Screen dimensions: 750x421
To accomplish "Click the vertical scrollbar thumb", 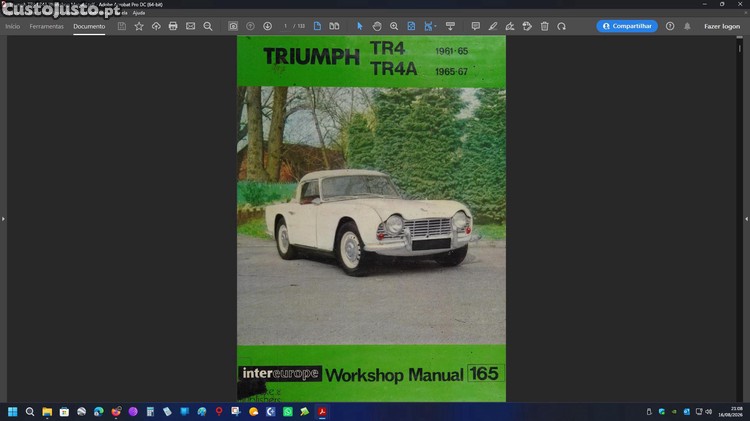I will tap(739, 48).
